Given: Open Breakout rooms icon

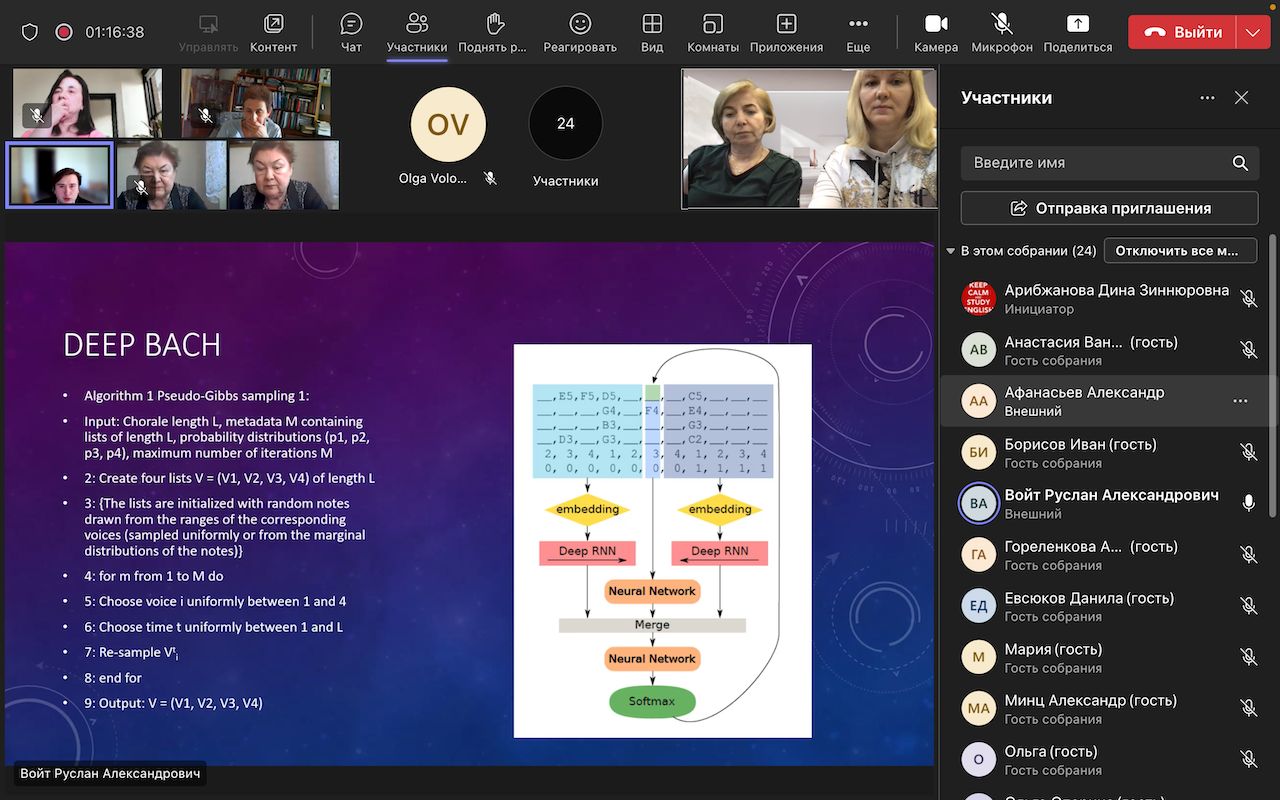Looking at the screenshot, I should pos(713,24).
